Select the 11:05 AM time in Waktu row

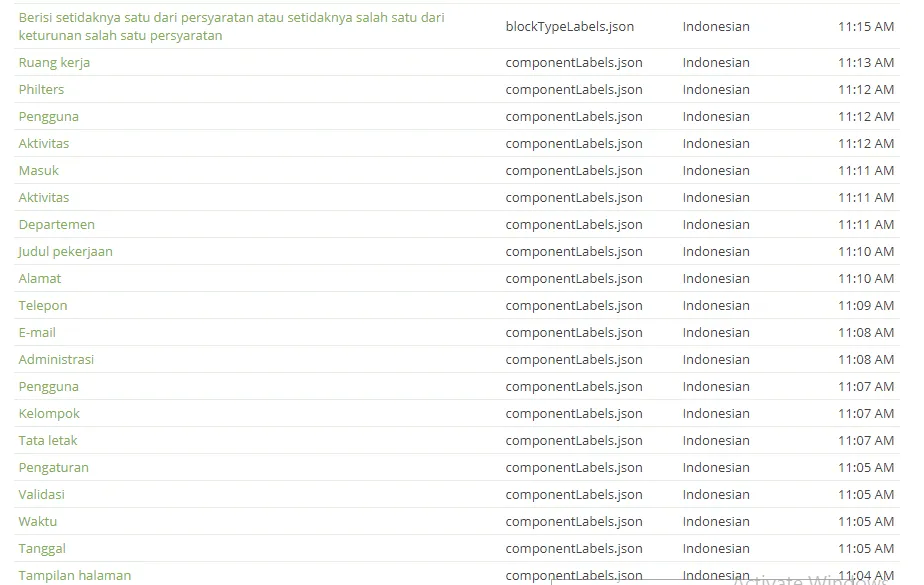tap(866, 521)
